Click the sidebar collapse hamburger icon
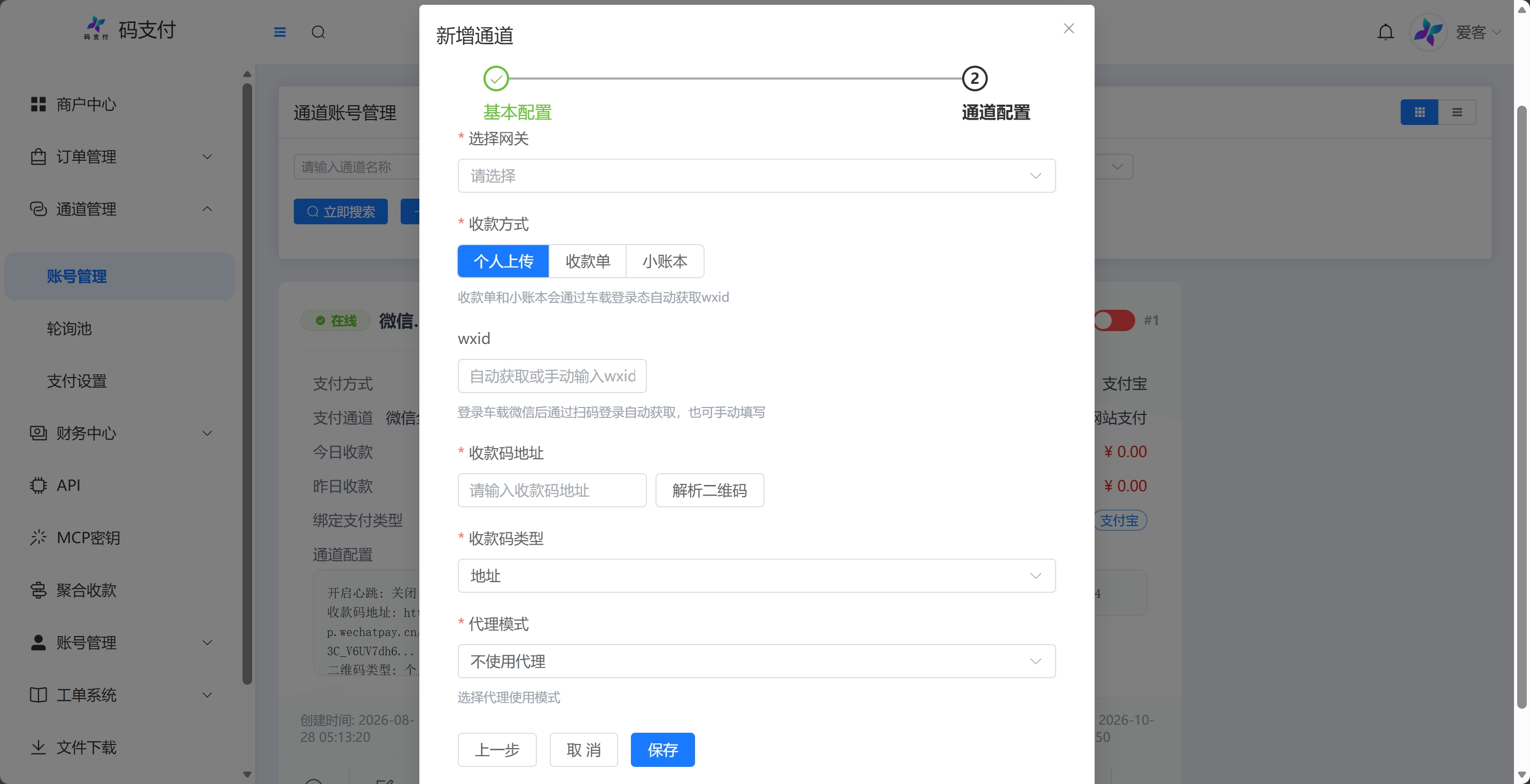Viewport: 1530px width, 784px height. [x=280, y=32]
